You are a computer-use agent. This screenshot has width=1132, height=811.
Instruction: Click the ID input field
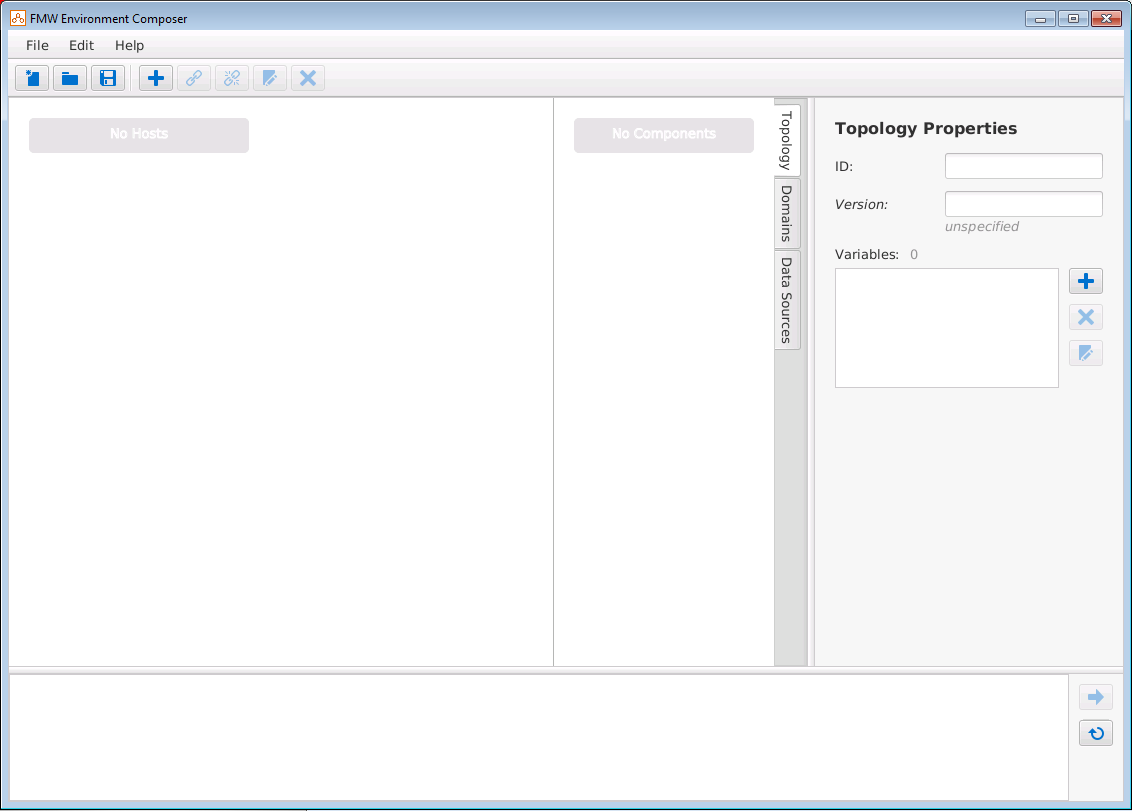coord(1024,166)
